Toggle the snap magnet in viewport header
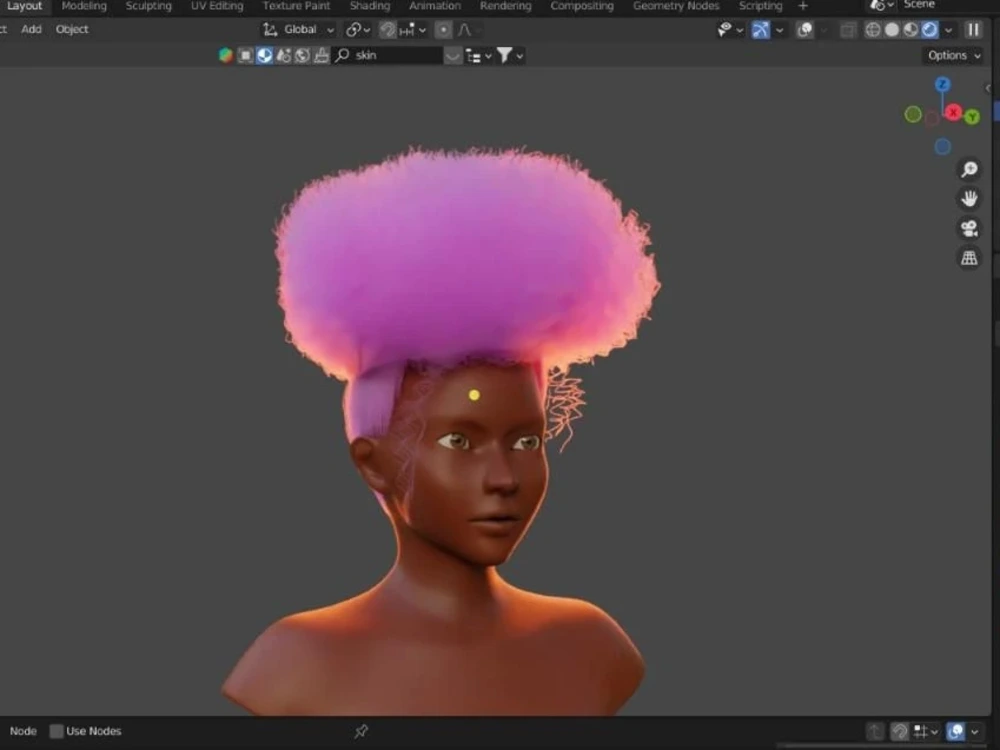The image size is (1000, 750). (387, 29)
